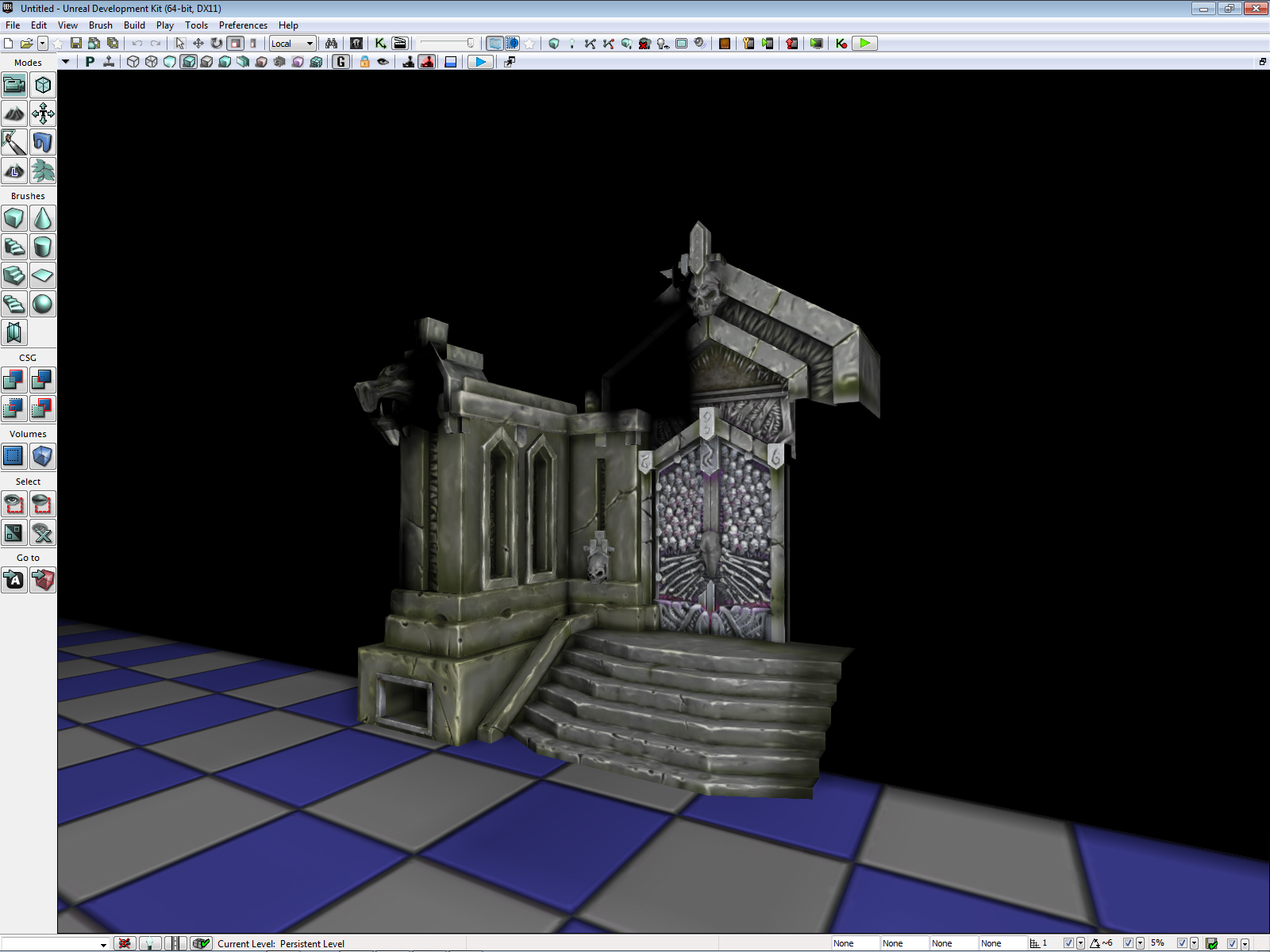
Task: Create a Cone builder brush
Action: [43, 218]
